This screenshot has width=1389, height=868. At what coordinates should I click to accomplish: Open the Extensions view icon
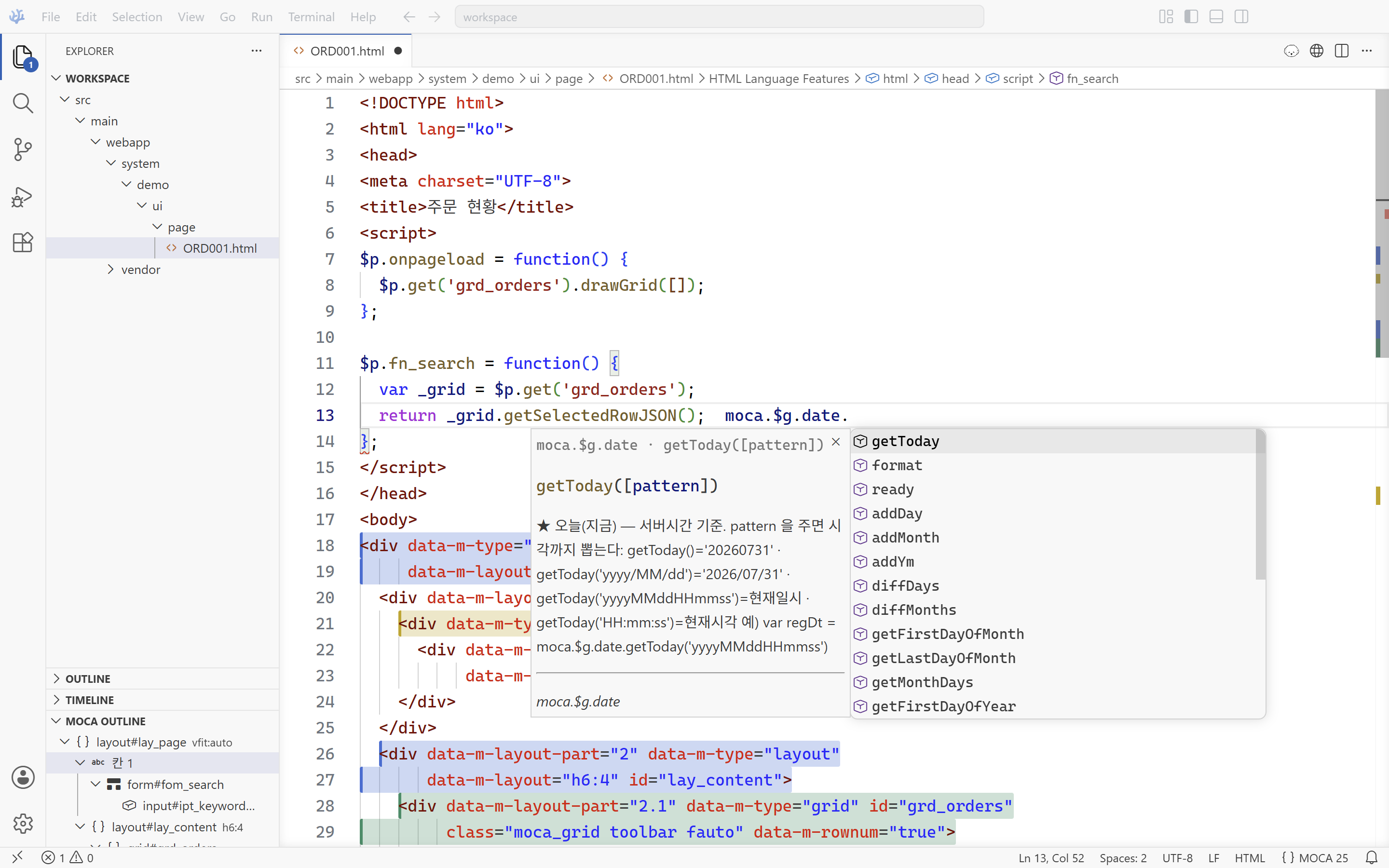click(x=23, y=242)
